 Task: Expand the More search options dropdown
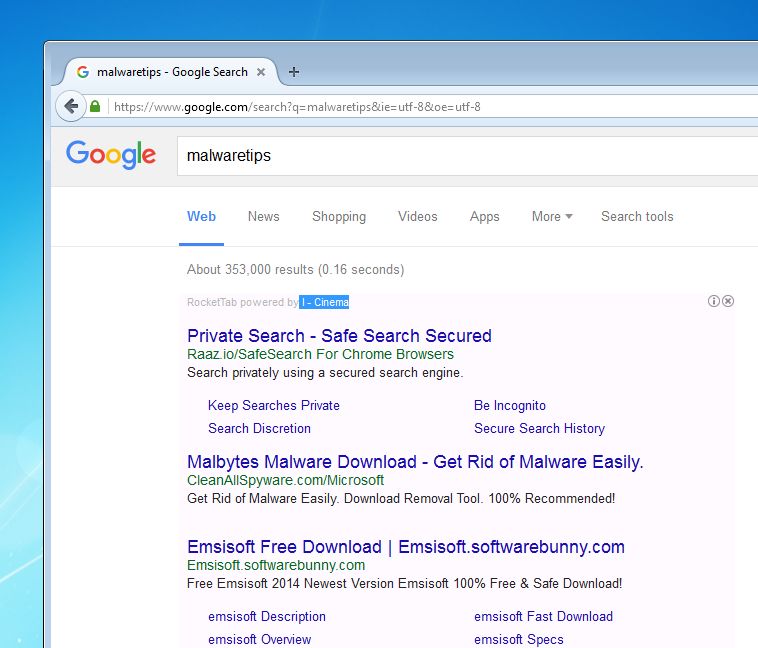pyautogui.click(x=552, y=216)
